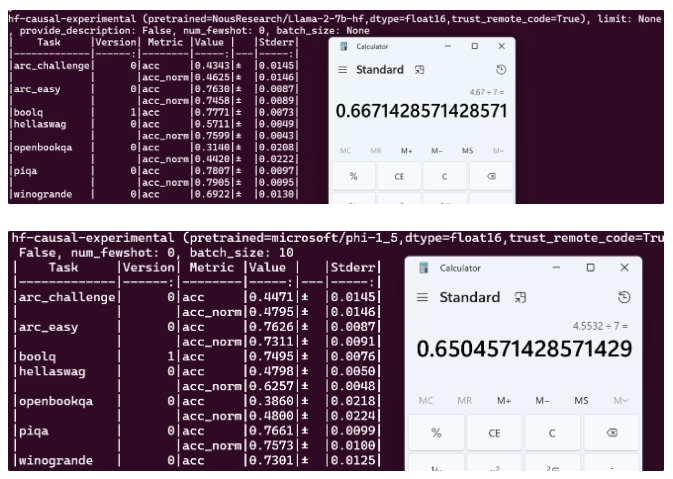Click MR in the 4.67 ÷ 7 calculator
The height and width of the screenshot is (479, 673).
(376, 151)
